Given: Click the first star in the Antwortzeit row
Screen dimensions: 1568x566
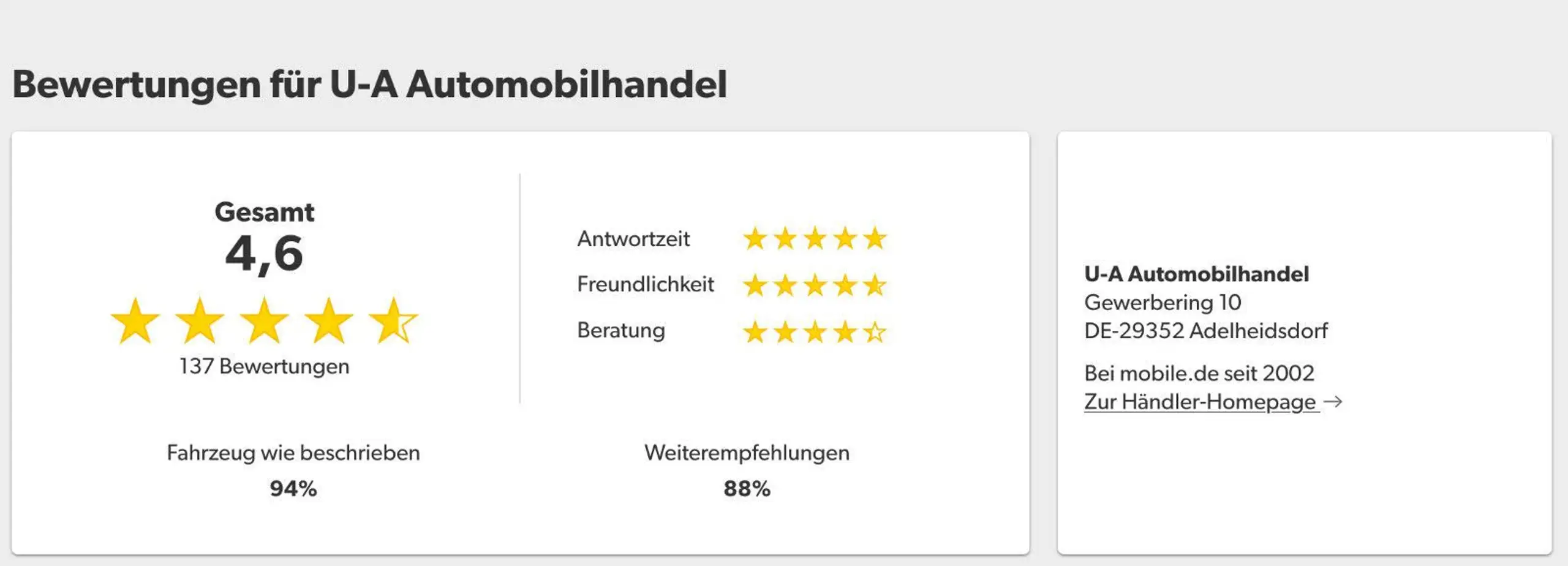Looking at the screenshot, I should tap(755, 238).
